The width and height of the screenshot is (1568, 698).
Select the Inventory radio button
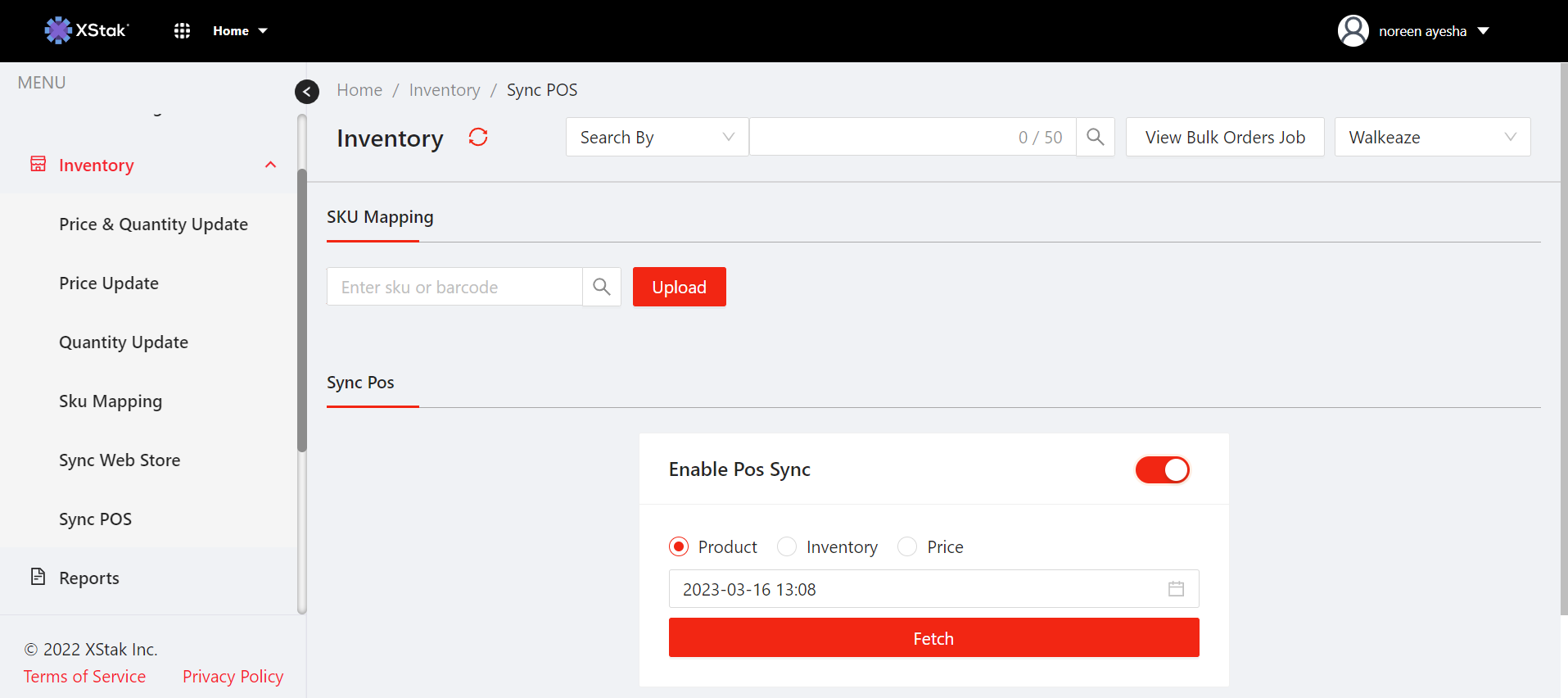click(x=787, y=546)
